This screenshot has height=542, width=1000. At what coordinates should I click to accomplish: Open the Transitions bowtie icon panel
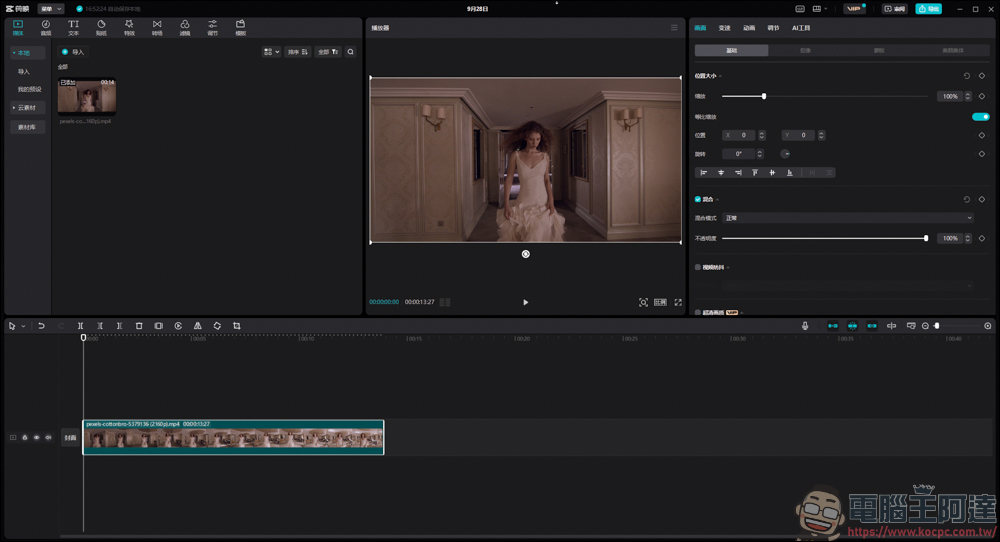[157, 27]
